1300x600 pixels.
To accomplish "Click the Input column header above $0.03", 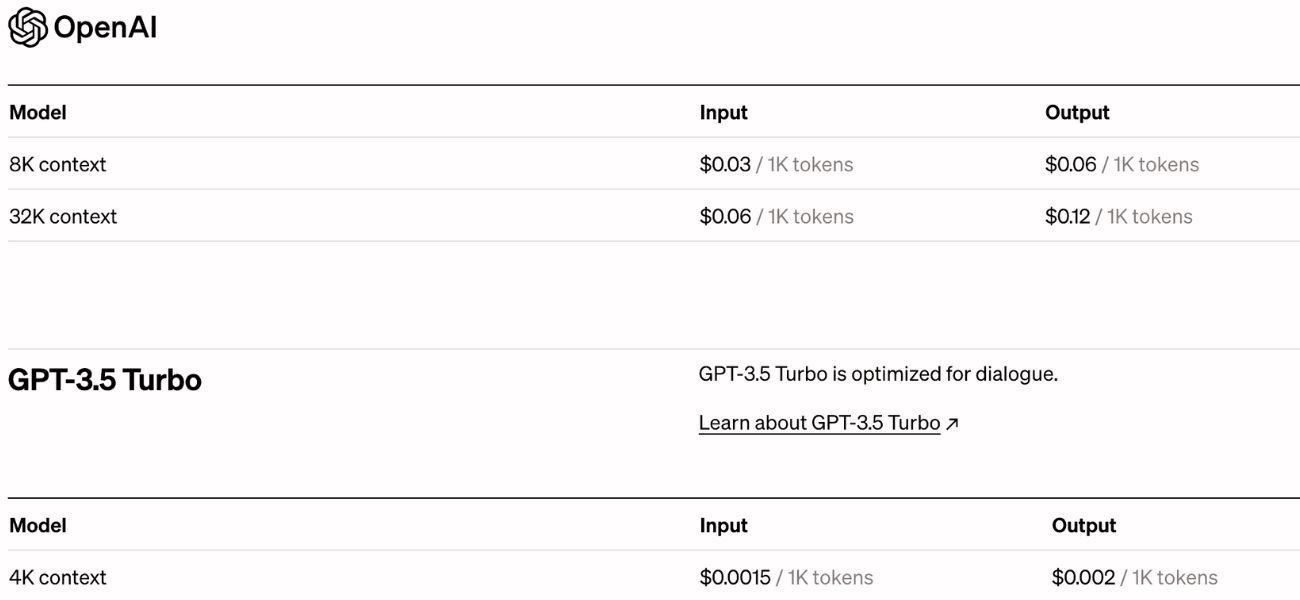I will tap(723, 111).
